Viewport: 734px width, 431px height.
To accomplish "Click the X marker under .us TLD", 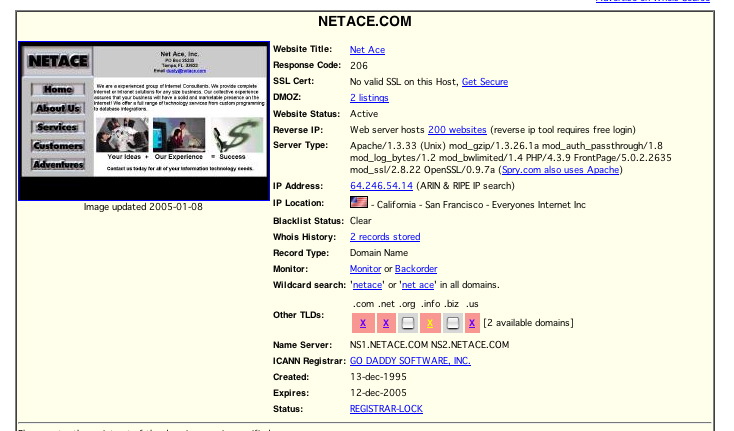I will click(x=472, y=323).
